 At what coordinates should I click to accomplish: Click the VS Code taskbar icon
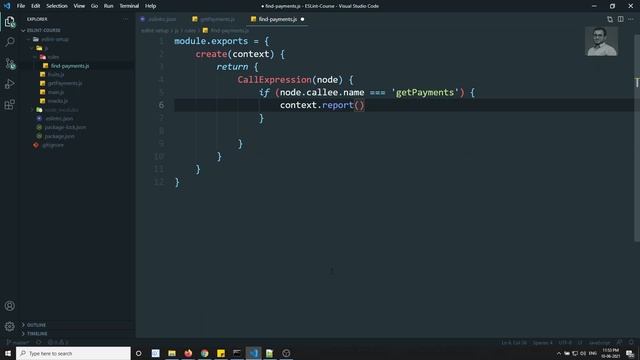(x=253, y=353)
